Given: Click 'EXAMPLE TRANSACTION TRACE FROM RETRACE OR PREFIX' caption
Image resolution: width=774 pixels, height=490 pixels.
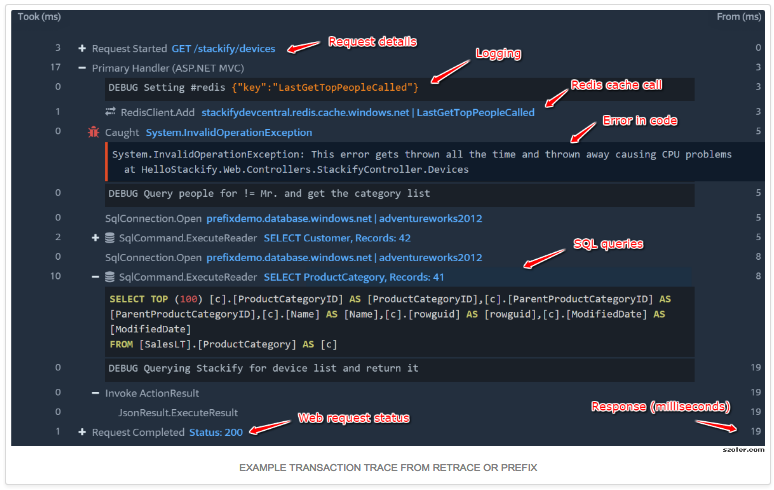Looking at the screenshot, I should pos(388,468).
